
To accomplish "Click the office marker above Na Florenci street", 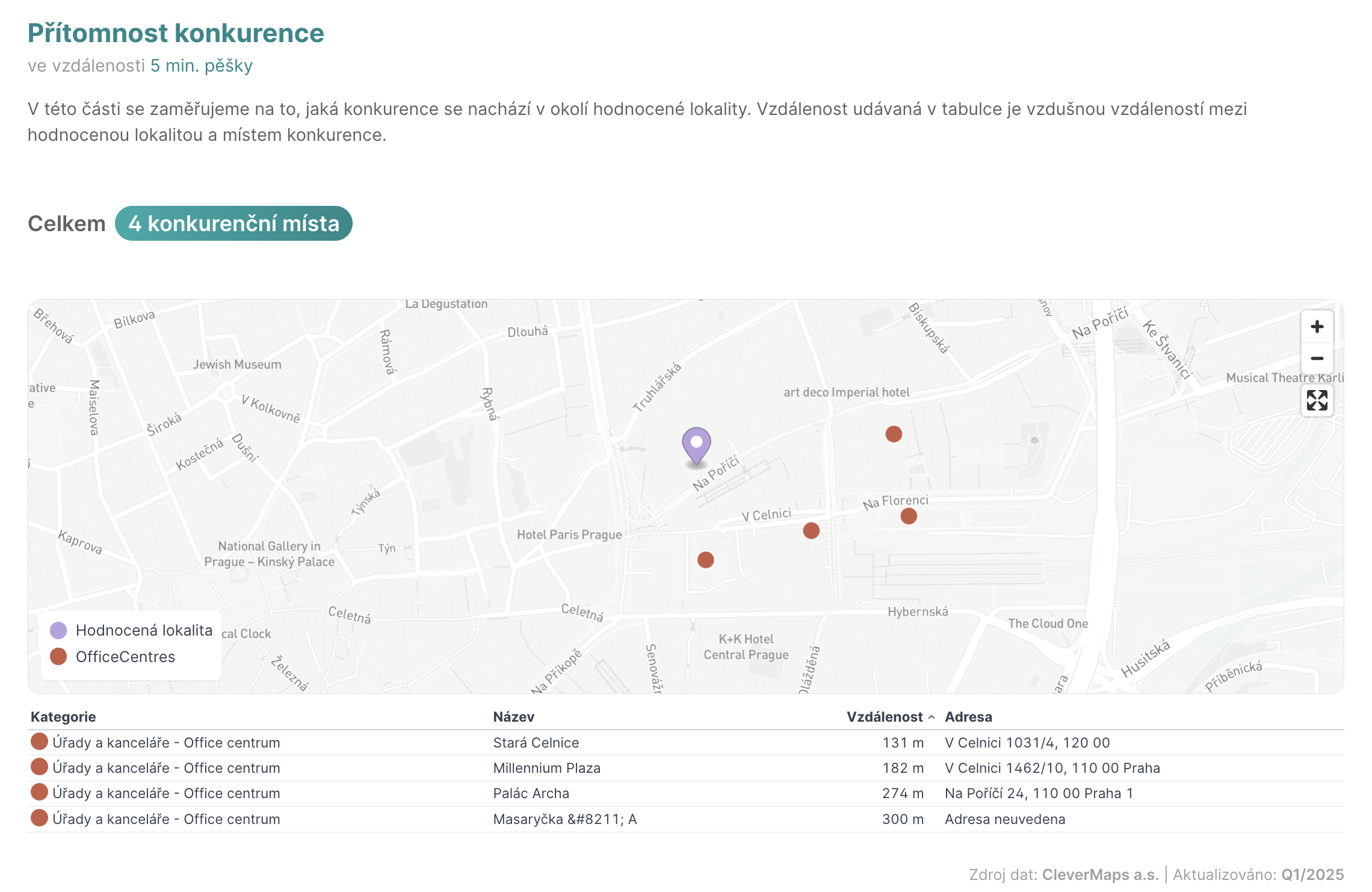I will pyautogui.click(x=894, y=434).
